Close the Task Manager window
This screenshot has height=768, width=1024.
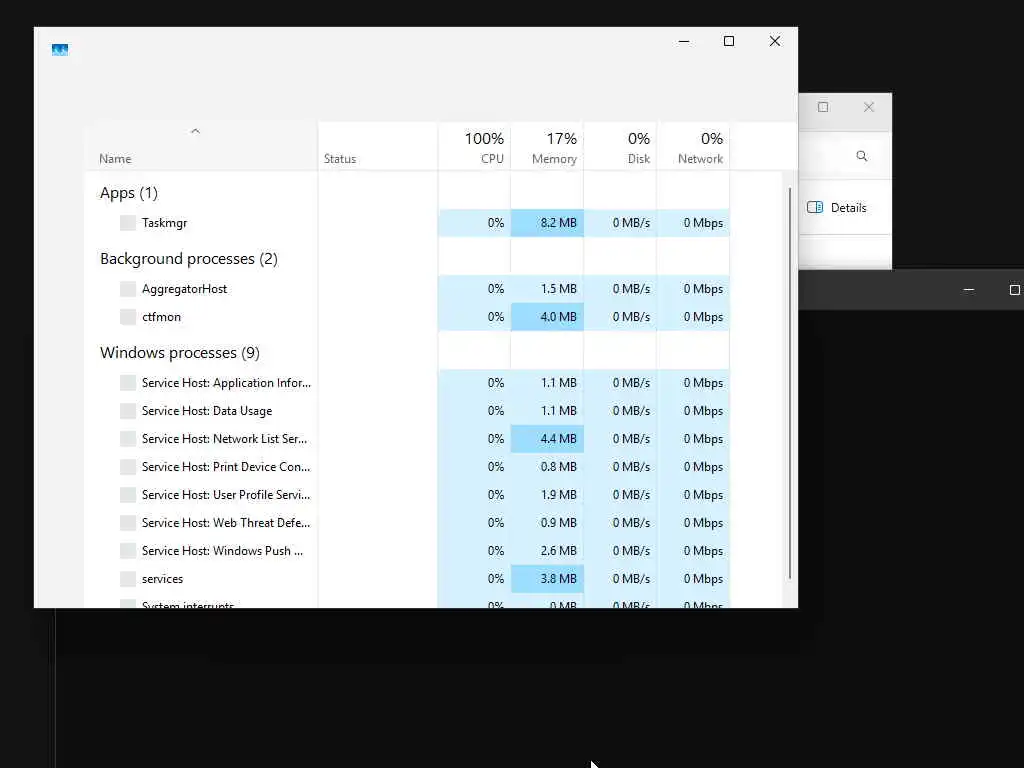pos(775,41)
